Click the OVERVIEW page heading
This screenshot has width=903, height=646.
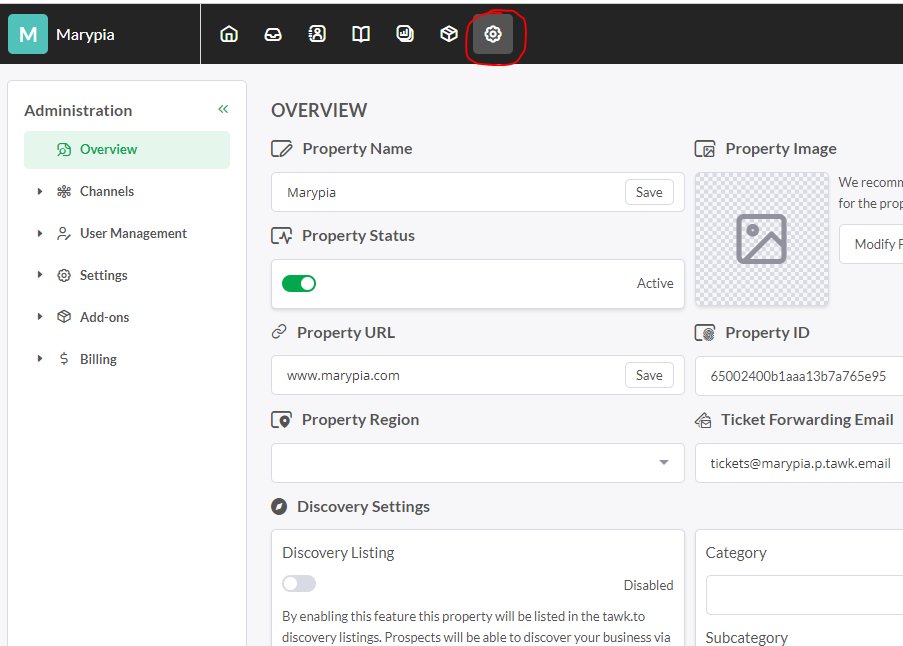[x=319, y=110]
